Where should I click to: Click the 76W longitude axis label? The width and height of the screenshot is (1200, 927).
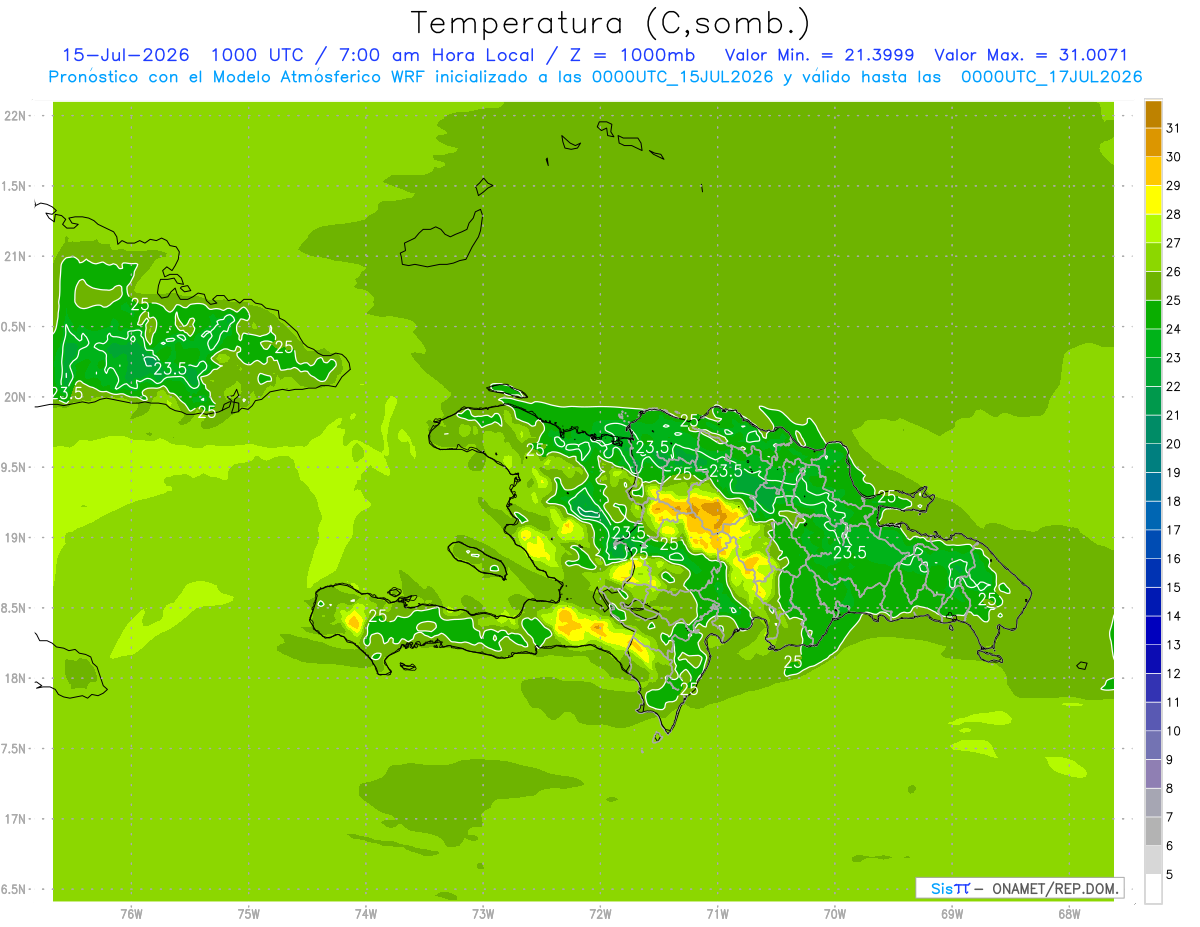point(131,914)
